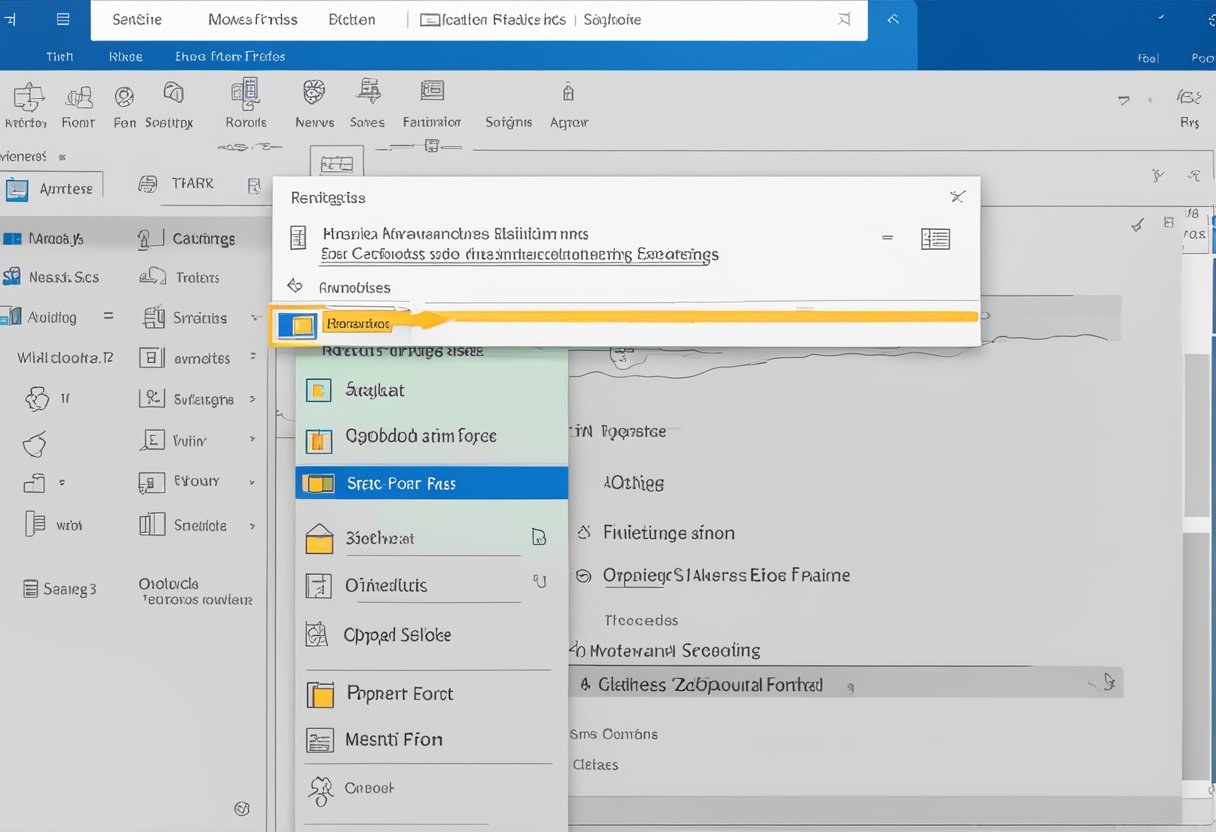1216x832 pixels.
Task: Switch to the Moves Frrdss tab
Action: 252,18
